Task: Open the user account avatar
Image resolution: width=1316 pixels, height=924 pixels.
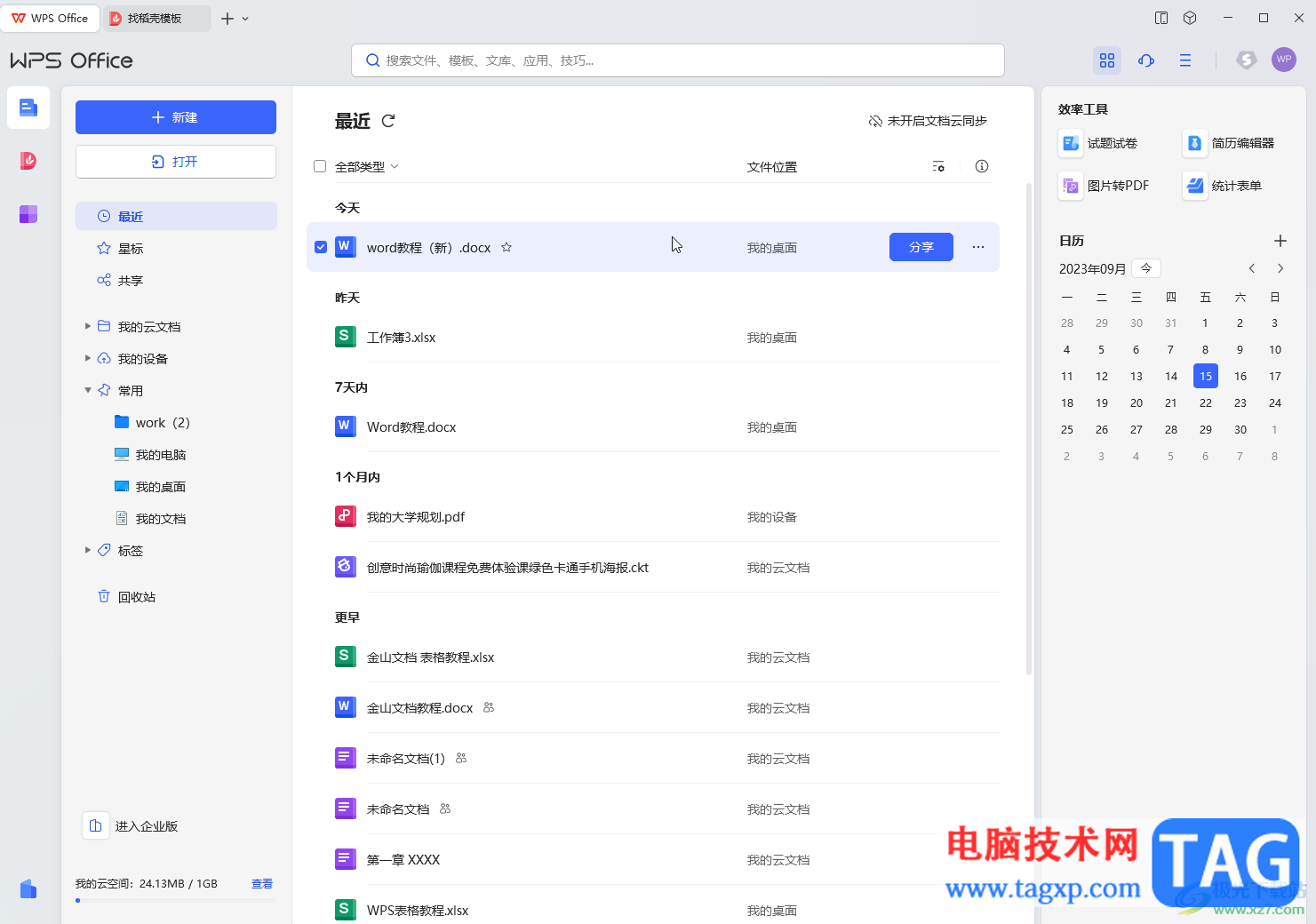Action: point(1284,60)
